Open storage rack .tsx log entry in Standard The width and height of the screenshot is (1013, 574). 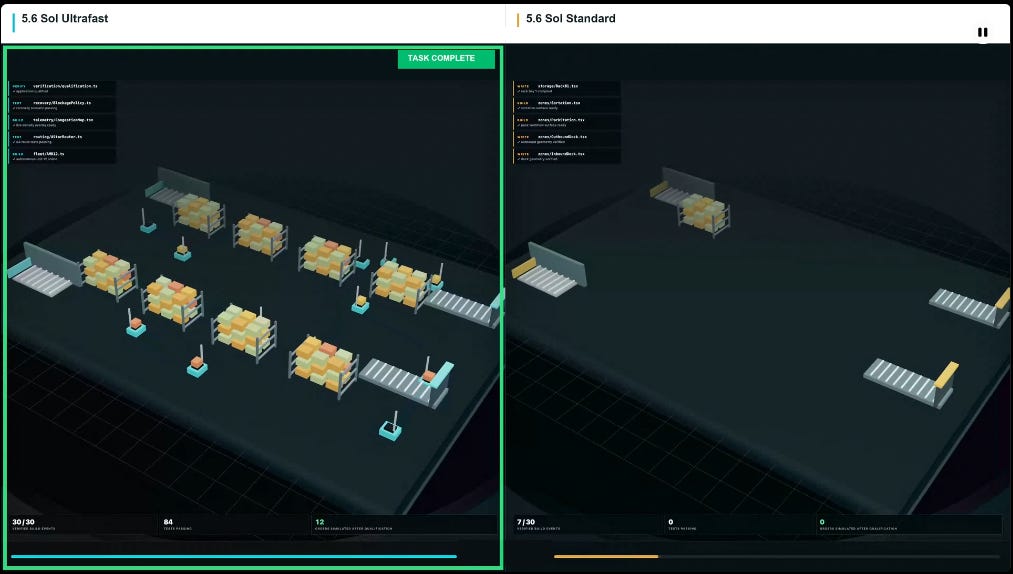click(567, 88)
